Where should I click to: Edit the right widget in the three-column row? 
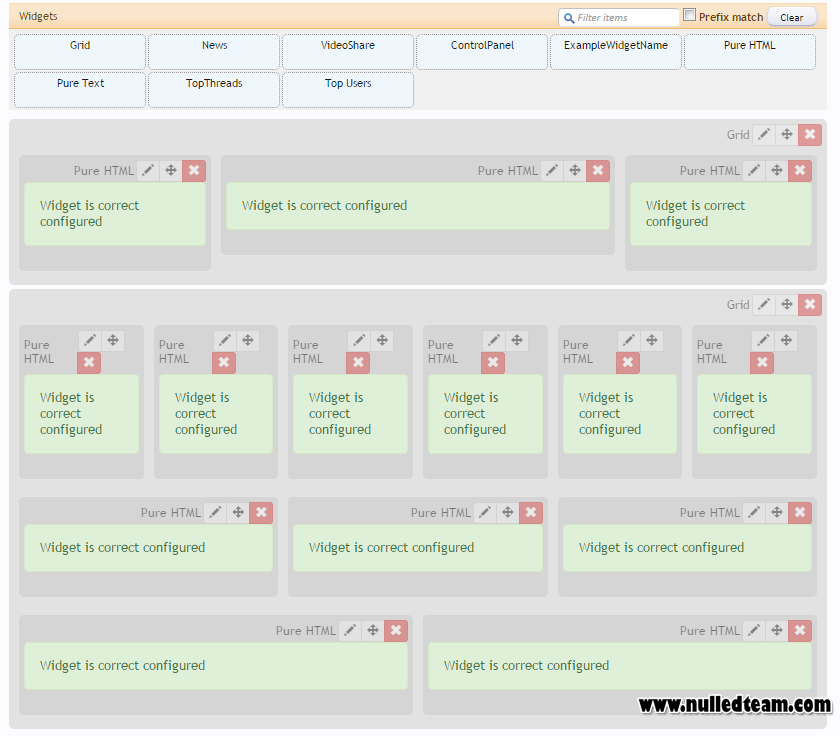[x=754, y=513]
